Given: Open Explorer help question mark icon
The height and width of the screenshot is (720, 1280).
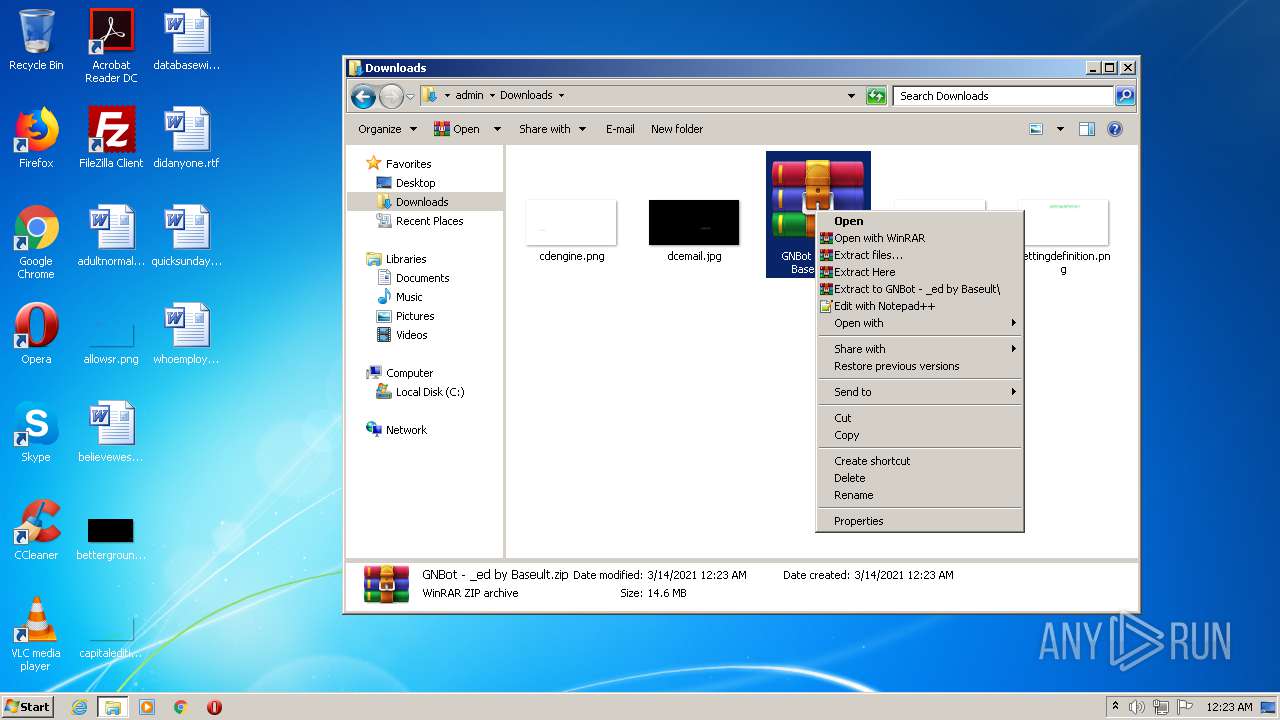Looking at the screenshot, I should [x=1115, y=129].
